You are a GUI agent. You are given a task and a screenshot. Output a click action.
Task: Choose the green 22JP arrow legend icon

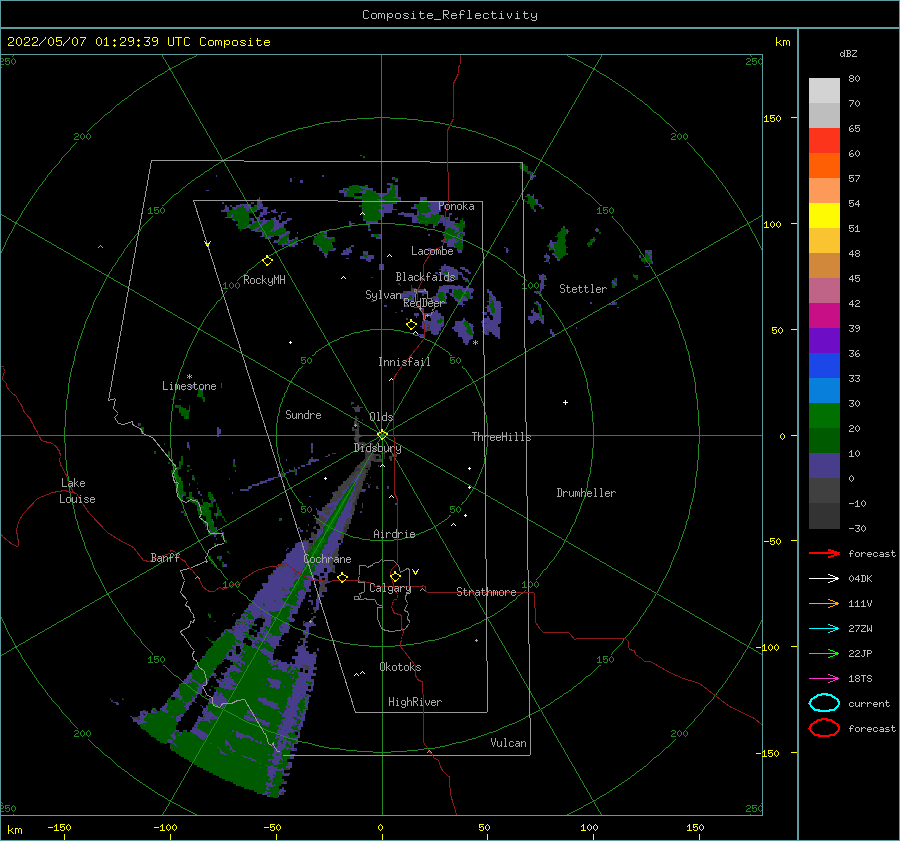coord(824,653)
